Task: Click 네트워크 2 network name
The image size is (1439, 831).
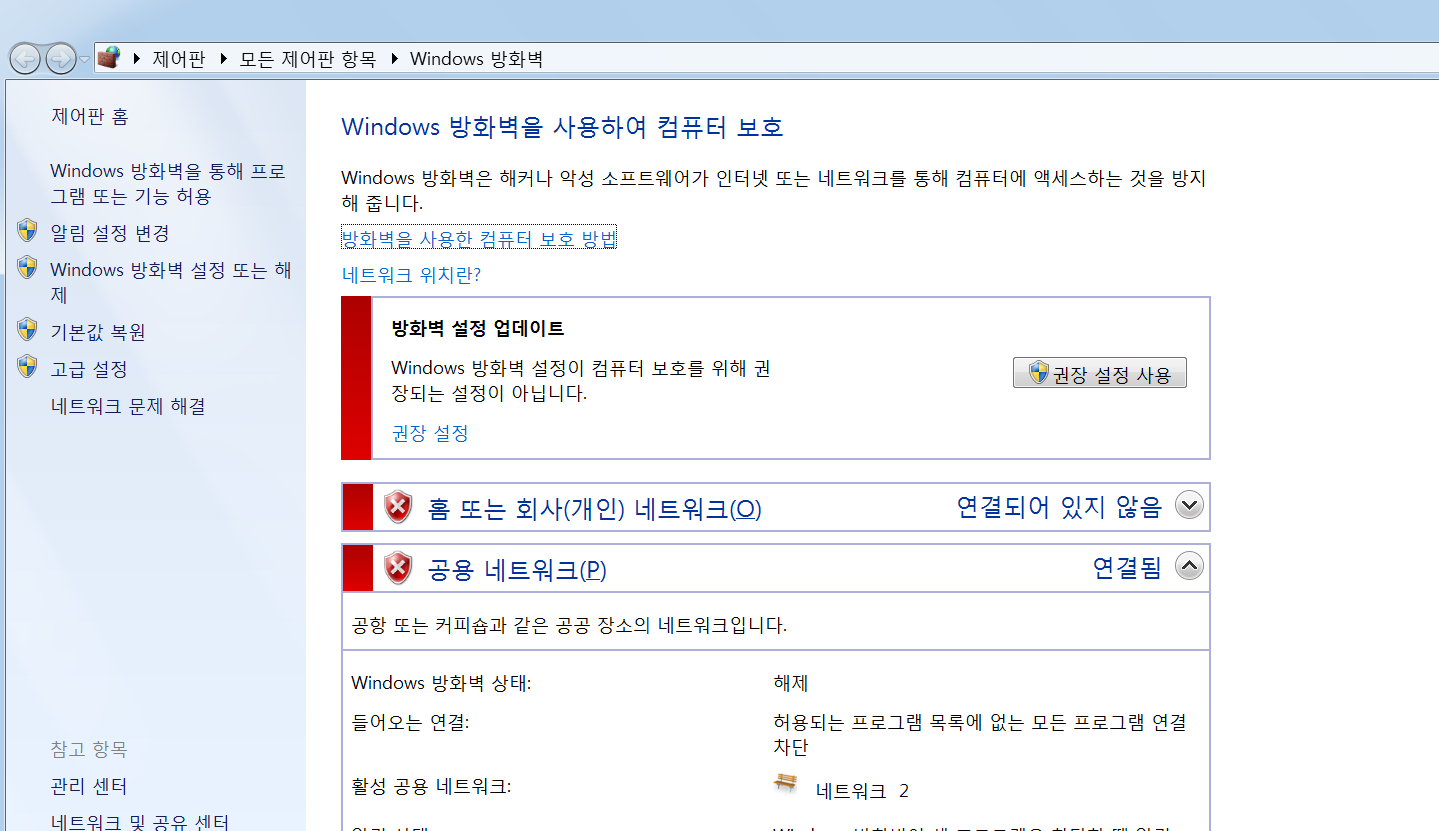Action: 863,791
